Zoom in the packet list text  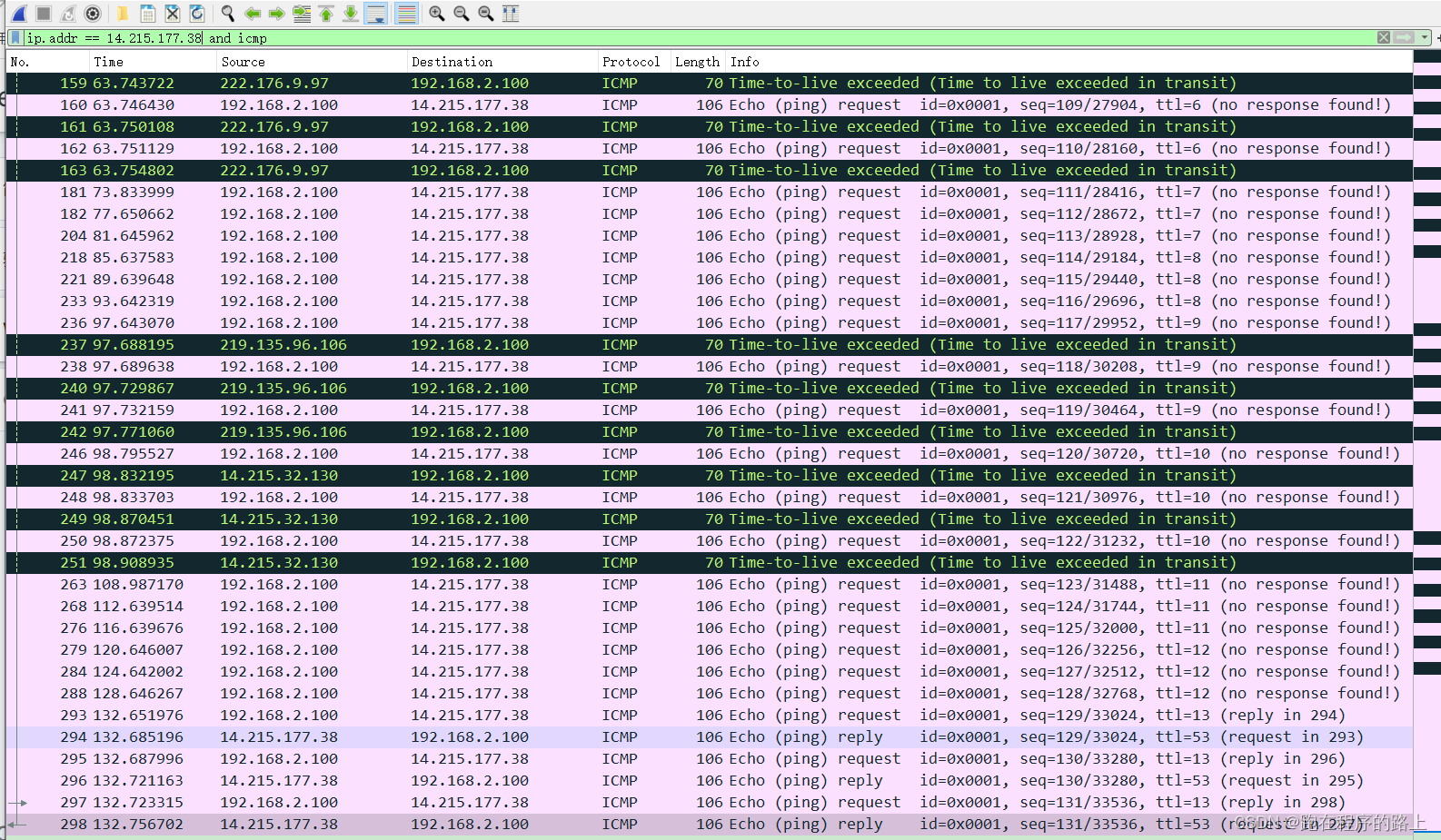click(437, 14)
